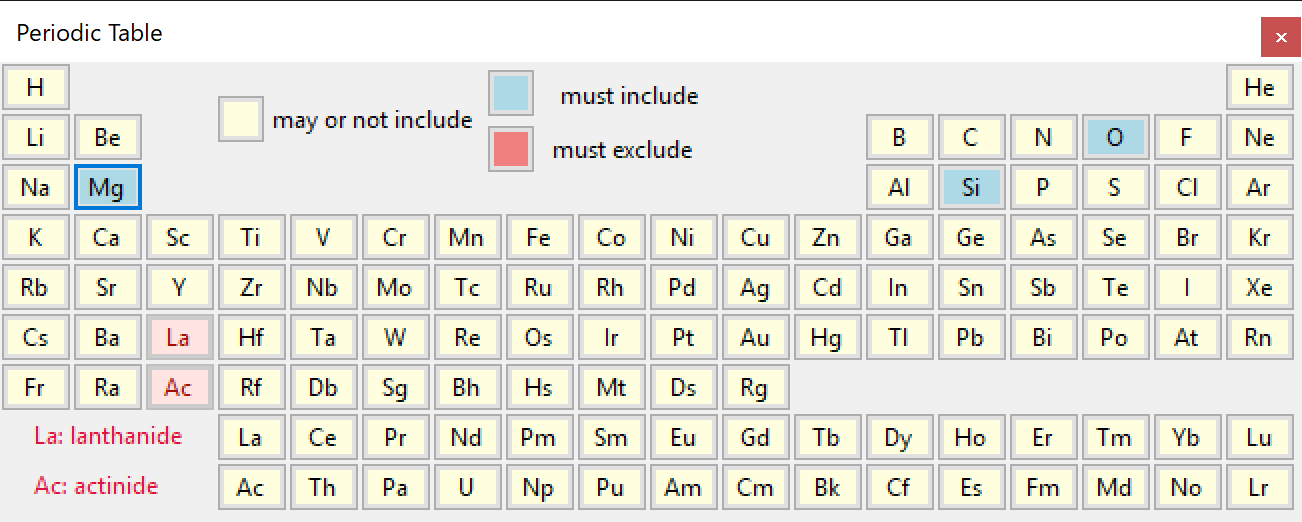
Task: Select the U (uranium) element
Action: (x=467, y=487)
